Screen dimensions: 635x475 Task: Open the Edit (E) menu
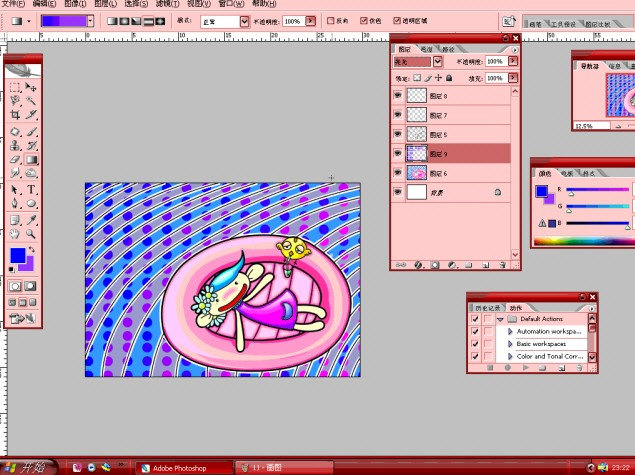coord(44,4)
